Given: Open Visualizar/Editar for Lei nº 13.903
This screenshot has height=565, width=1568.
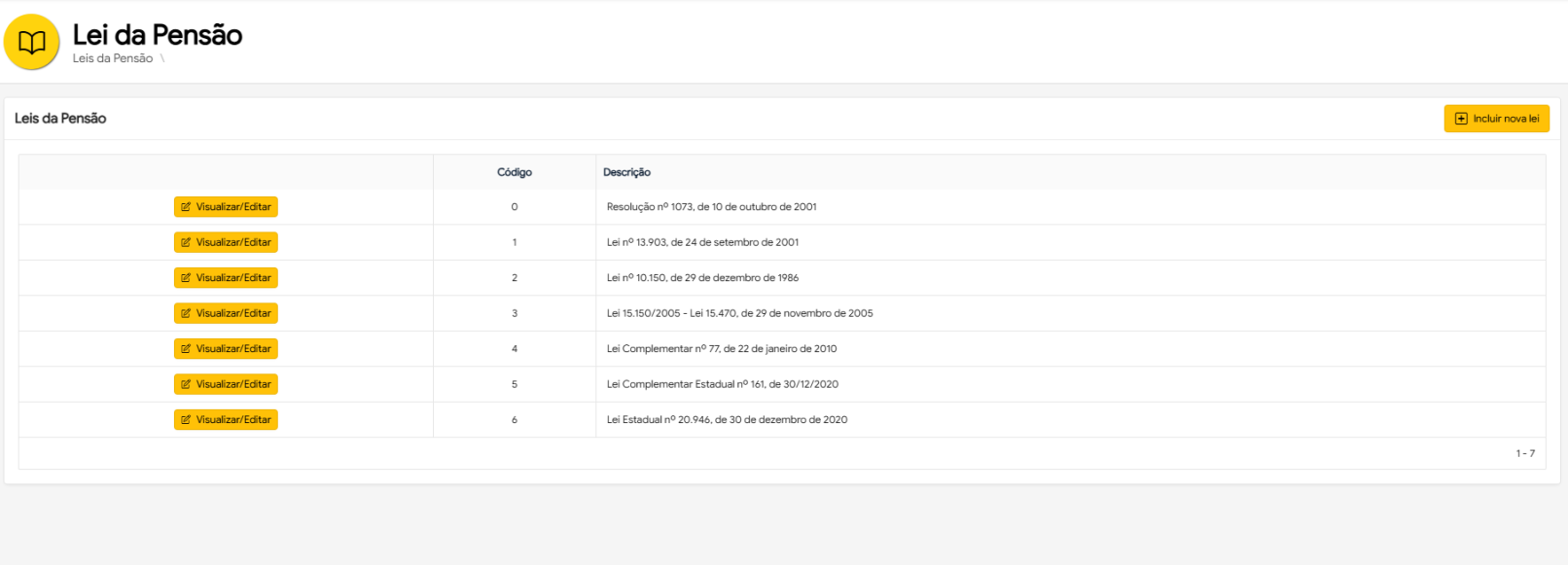Looking at the screenshot, I should [x=226, y=242].
